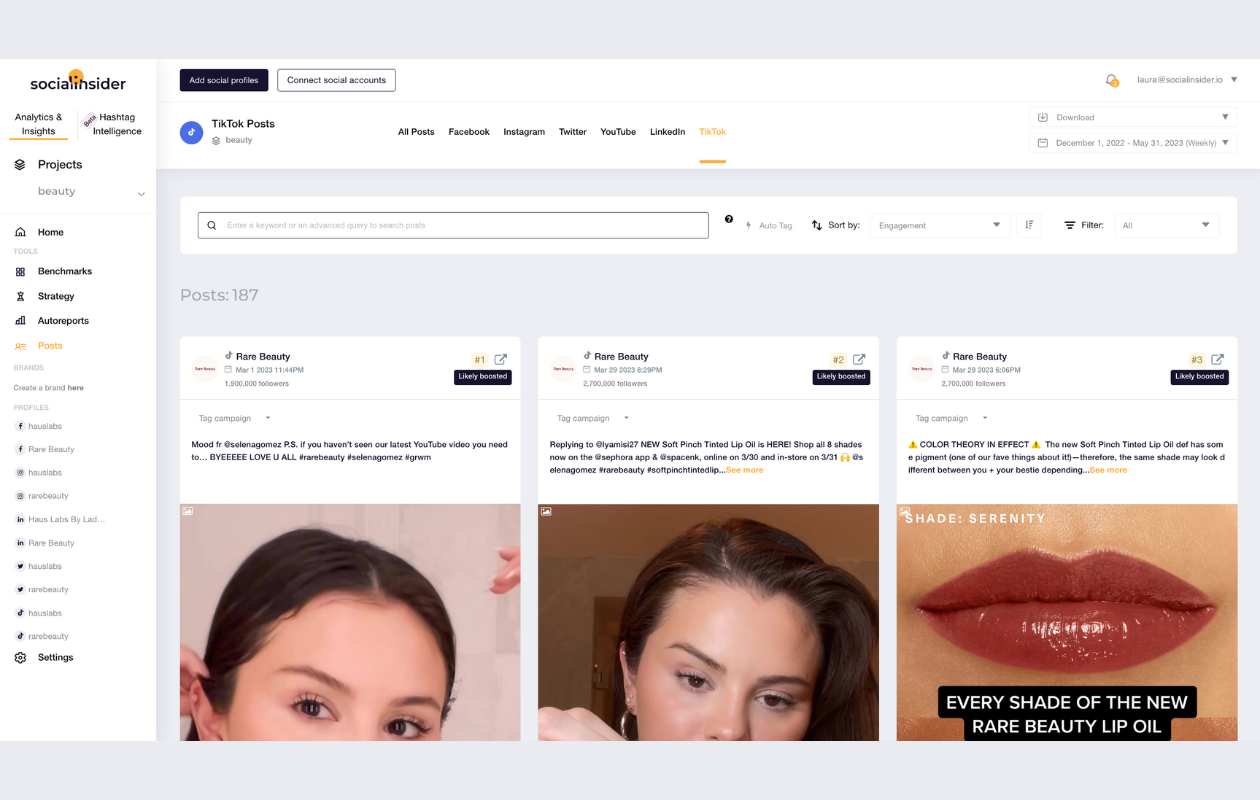Image resolution: width=1260 pixels, height=800 pixels.
Task: Click the blue TikTok Posts avatar icon
Action: [192, 132]
